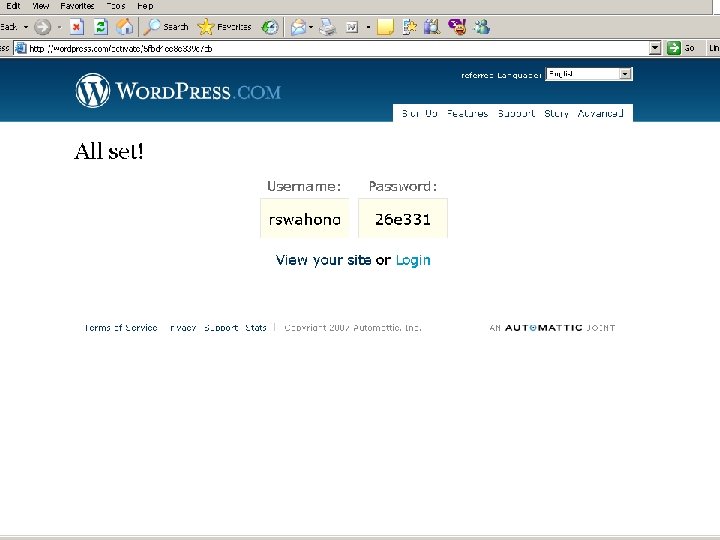Click the Login link
Screen dimensions: 720x540
click(x=413, y=260)
